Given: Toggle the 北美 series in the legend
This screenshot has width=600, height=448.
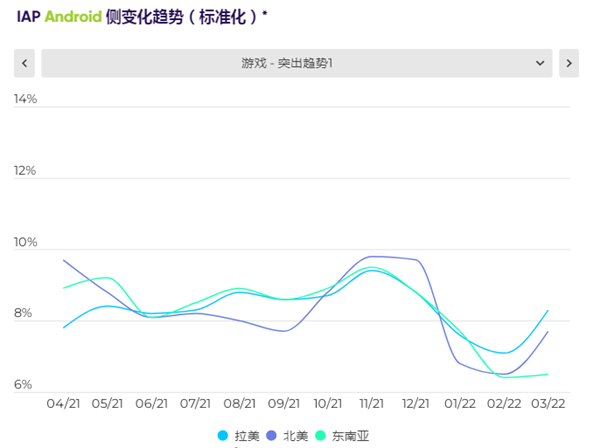Looking at the screenshot, I should (x=287, y=435).
